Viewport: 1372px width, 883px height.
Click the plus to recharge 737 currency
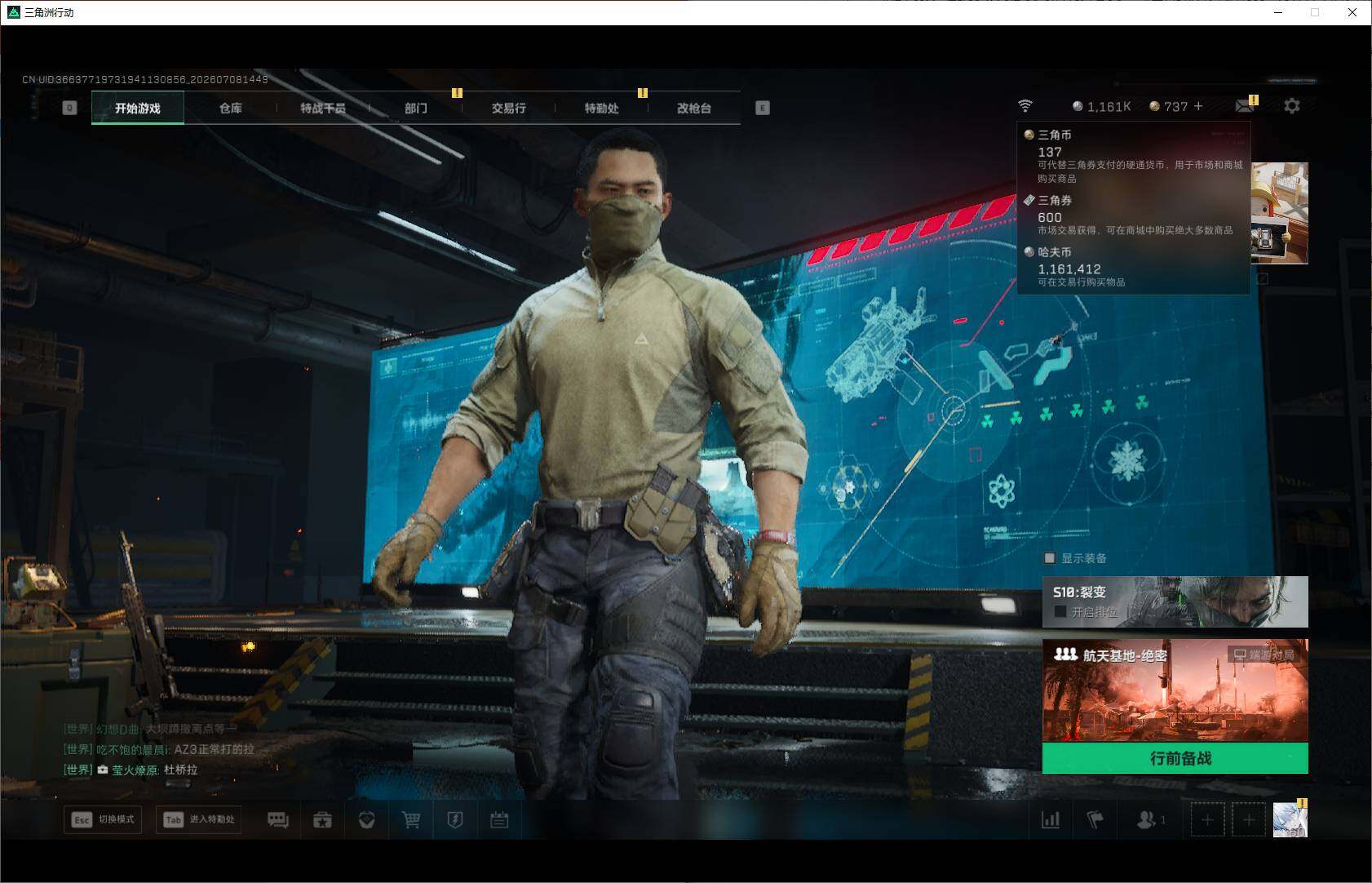pyautogui.click(x=1198, y=106)
